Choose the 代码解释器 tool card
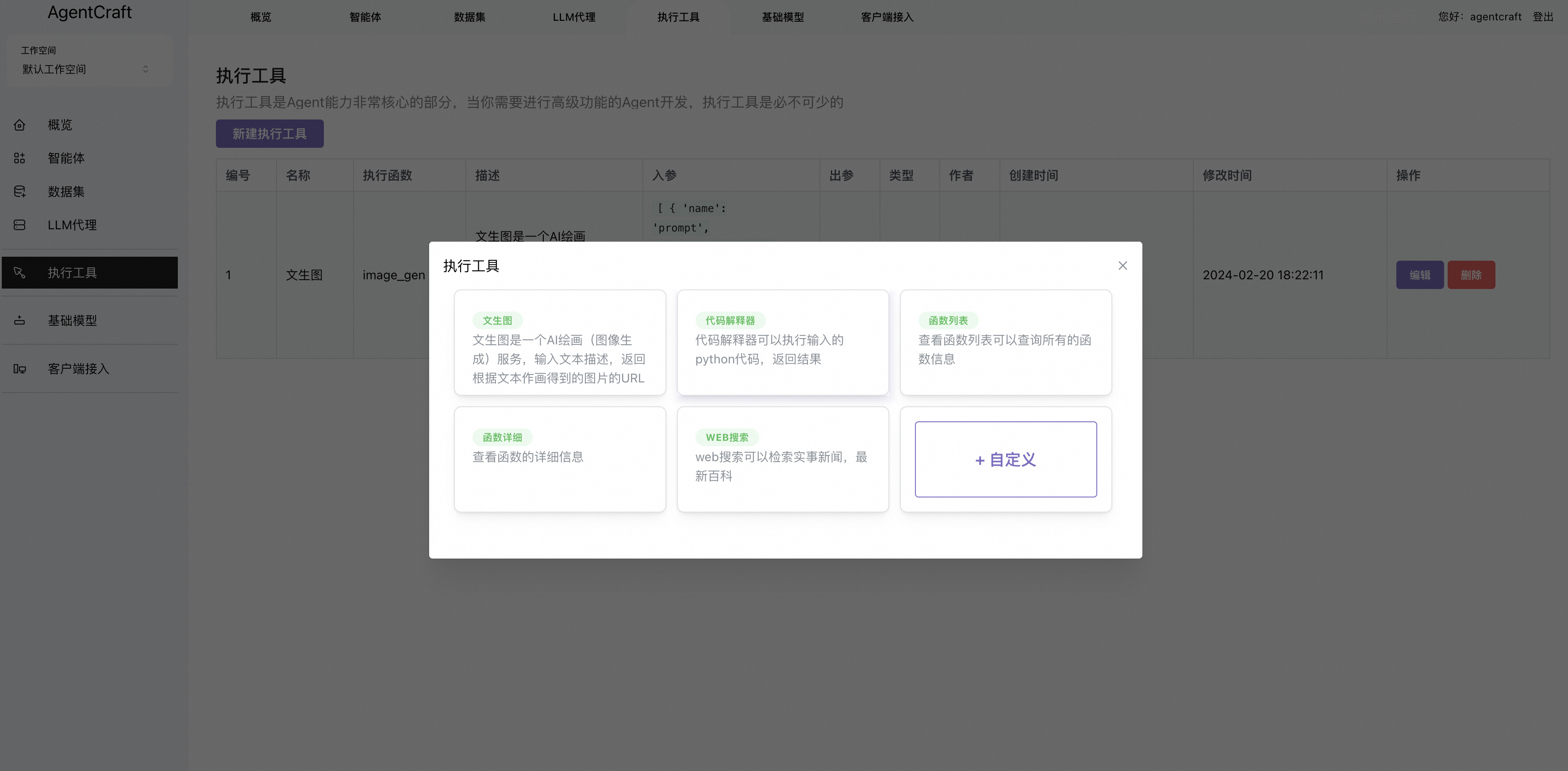The width and height of the screenshot is (1568, 771). [782, 342]
